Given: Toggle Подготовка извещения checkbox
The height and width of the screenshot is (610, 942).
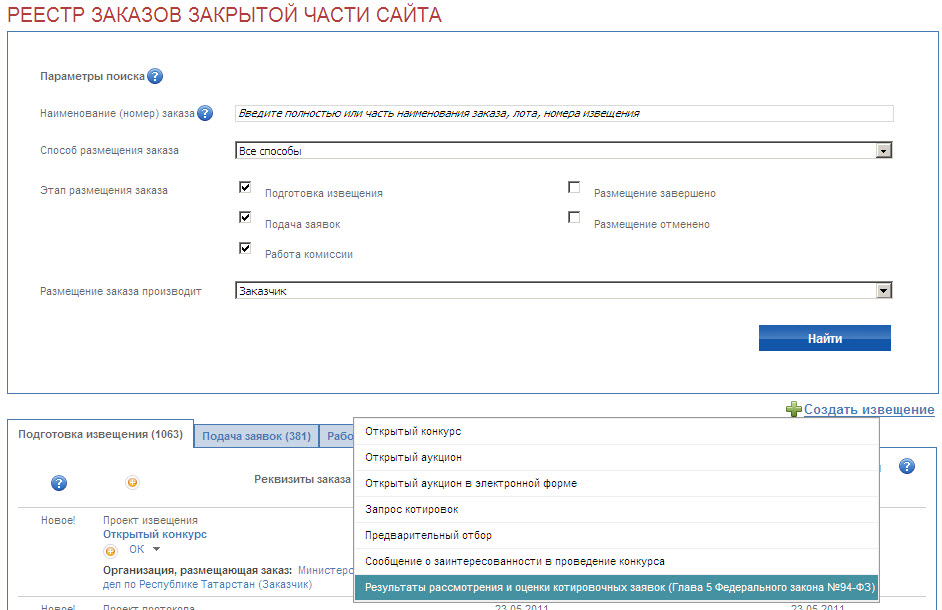Looking at the screenshot, I should pos(245,187).
